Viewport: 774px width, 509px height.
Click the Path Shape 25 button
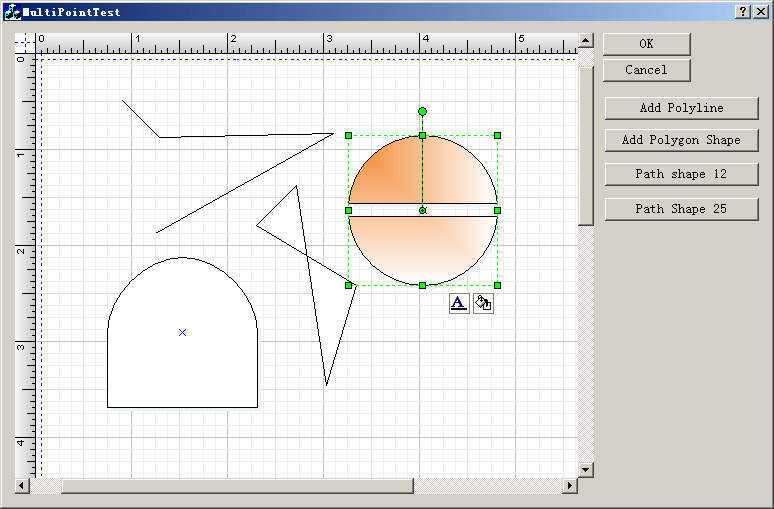point(681,209)
